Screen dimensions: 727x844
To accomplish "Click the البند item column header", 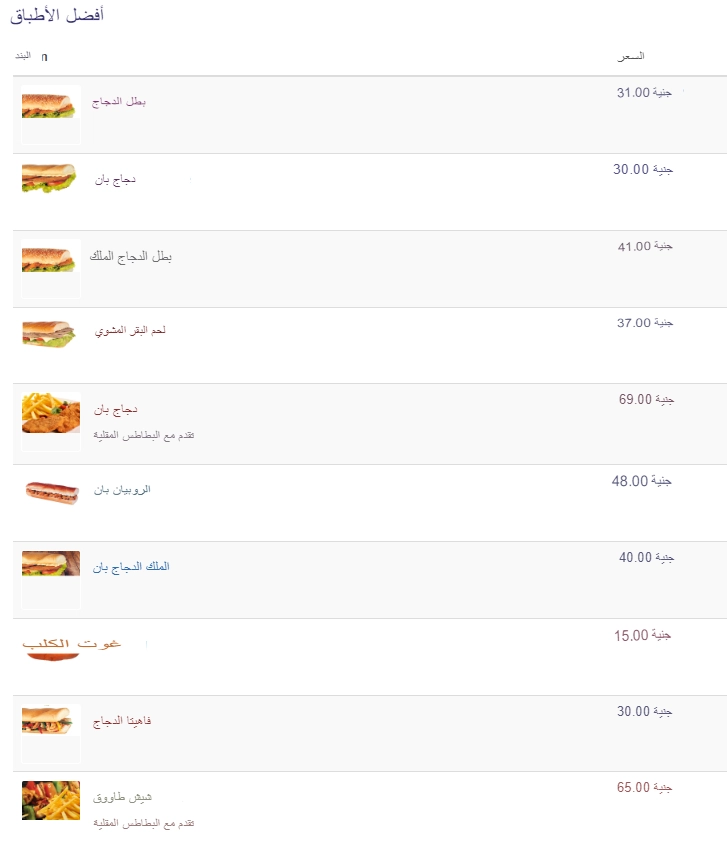I will 23,55.
